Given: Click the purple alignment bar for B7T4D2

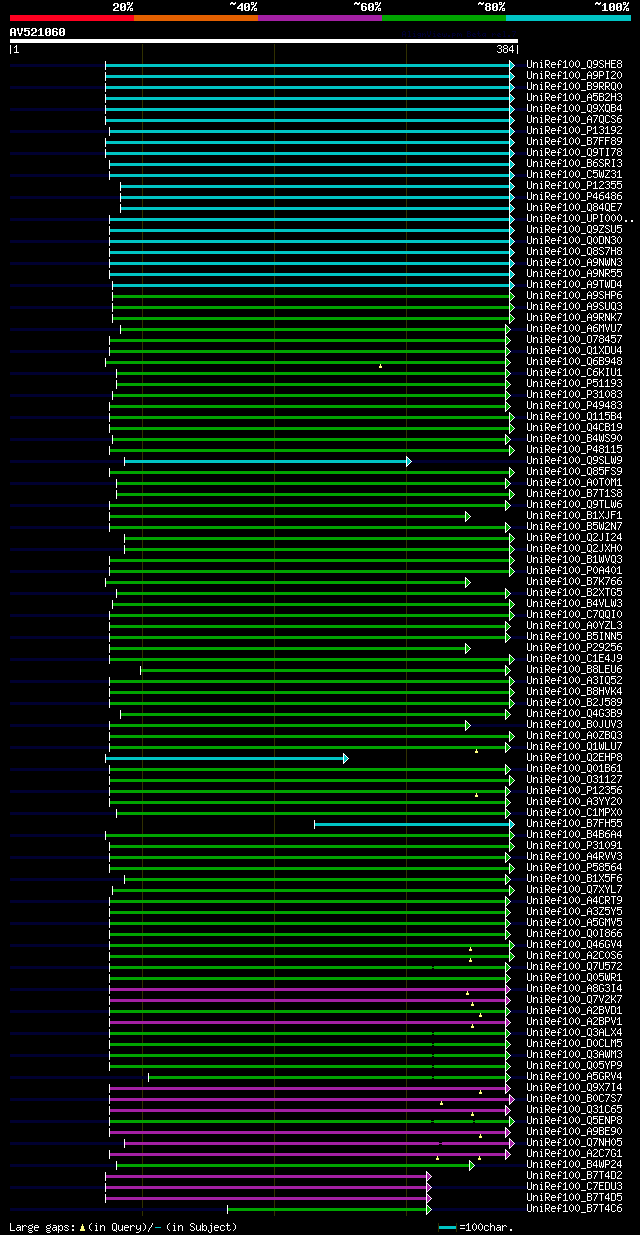Looking at the screenshot, I should coord(268,1176).
